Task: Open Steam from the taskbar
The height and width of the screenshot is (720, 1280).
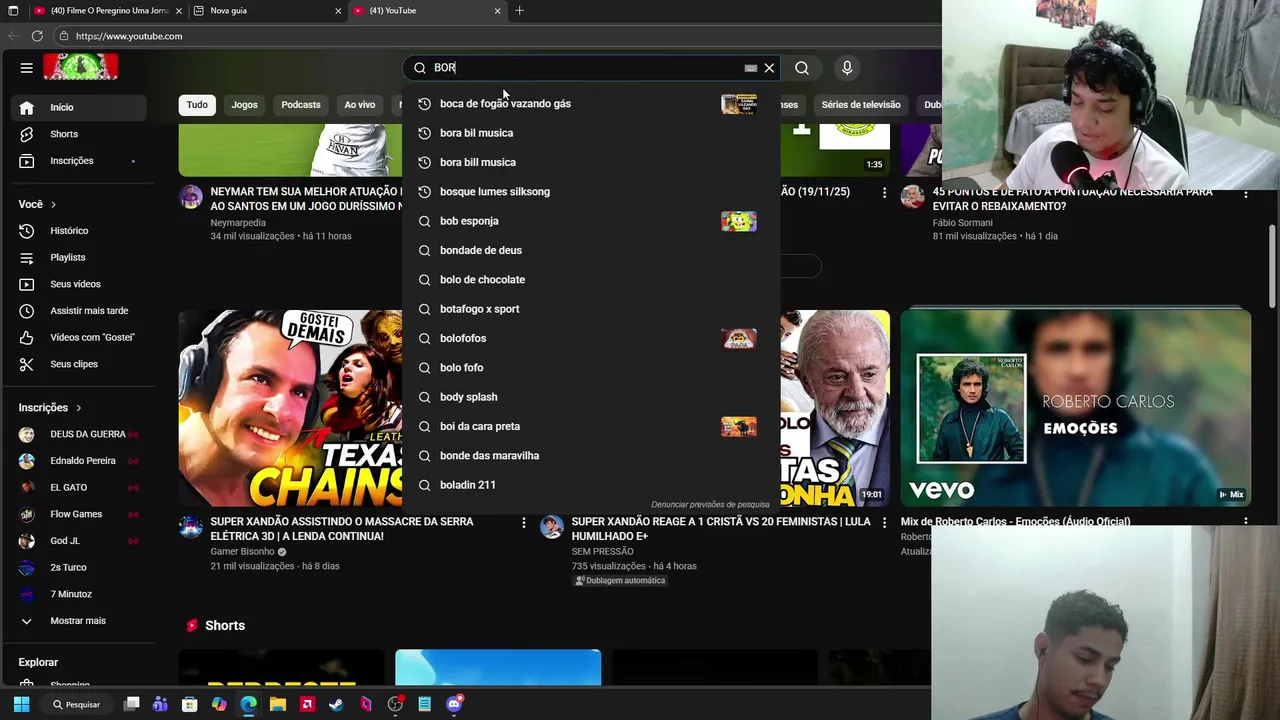Action: point(336,704)
